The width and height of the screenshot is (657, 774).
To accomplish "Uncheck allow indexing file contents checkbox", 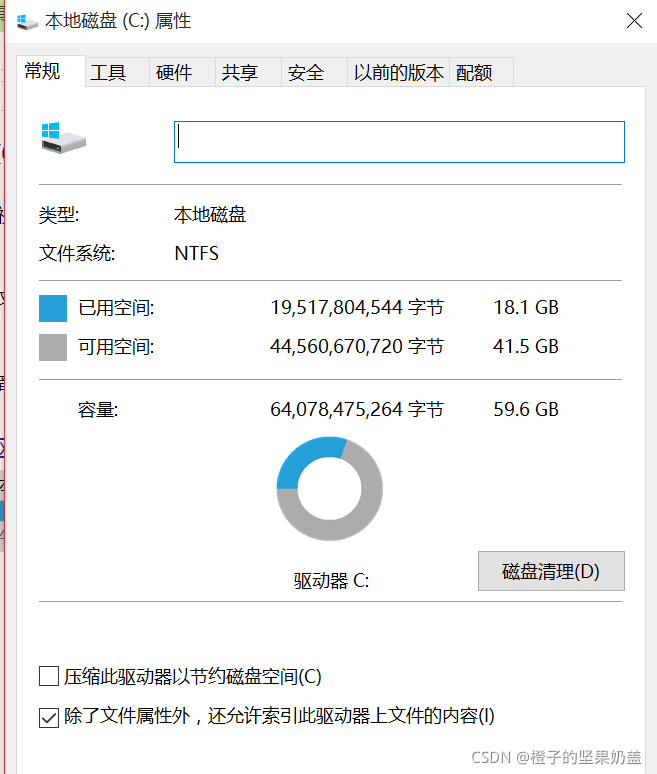I will coord(49,717).
